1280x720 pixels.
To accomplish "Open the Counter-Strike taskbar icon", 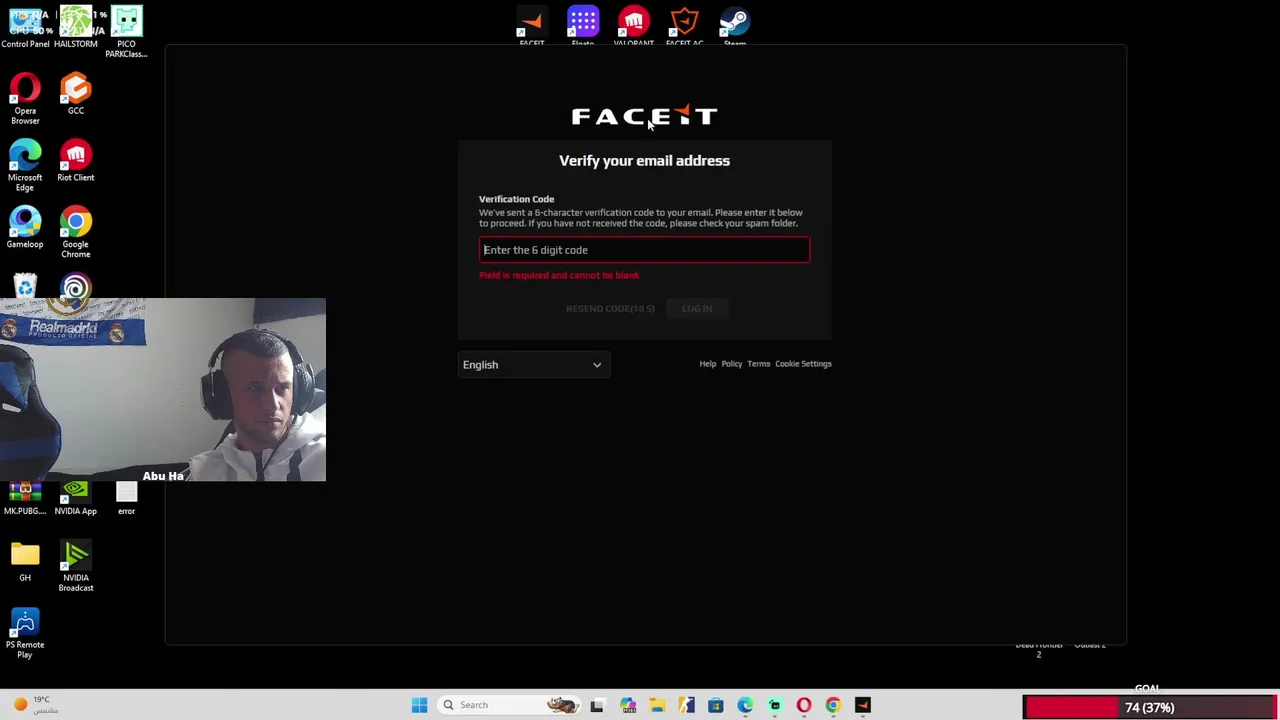I will [686, 705].
